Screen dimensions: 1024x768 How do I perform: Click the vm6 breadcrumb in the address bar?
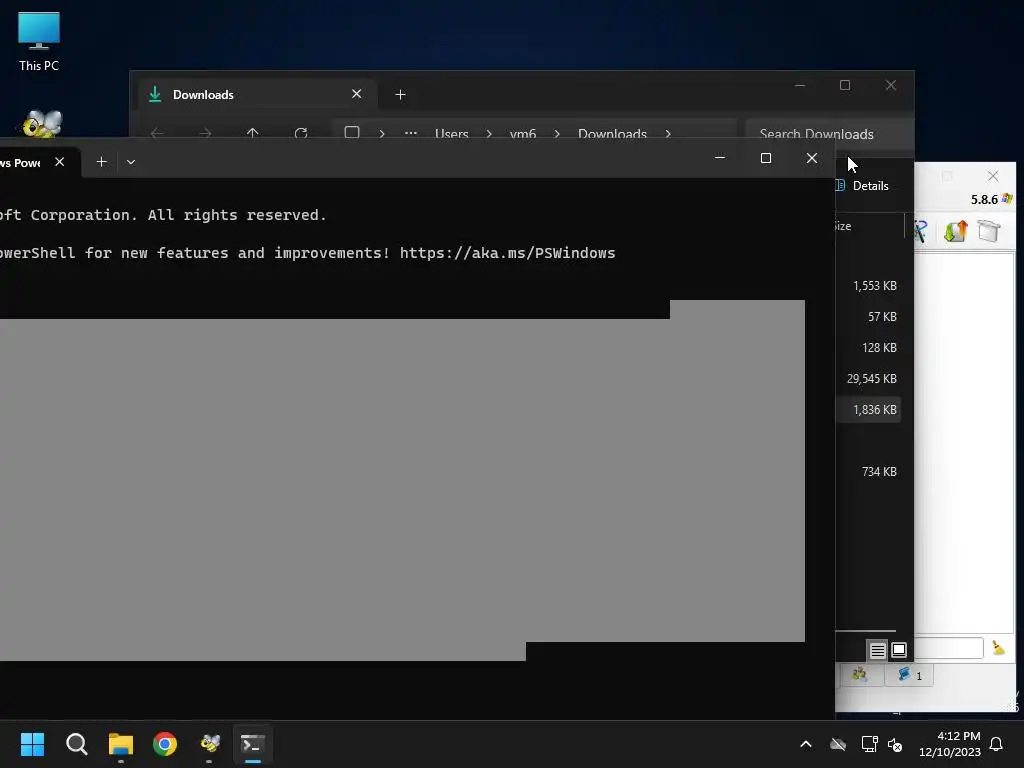[x=522, y=134]
